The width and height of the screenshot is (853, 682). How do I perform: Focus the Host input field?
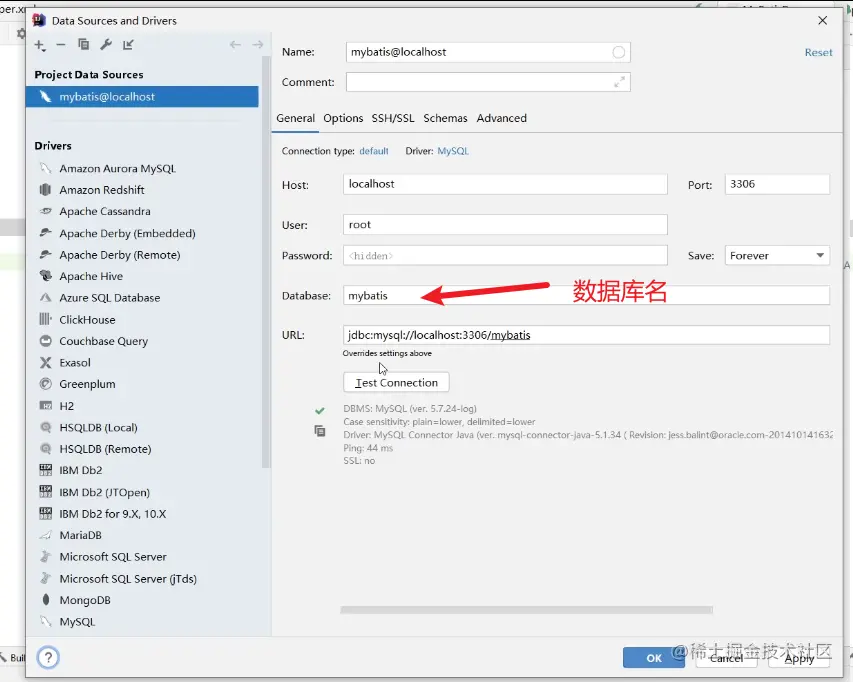click(x=505, y=184)
